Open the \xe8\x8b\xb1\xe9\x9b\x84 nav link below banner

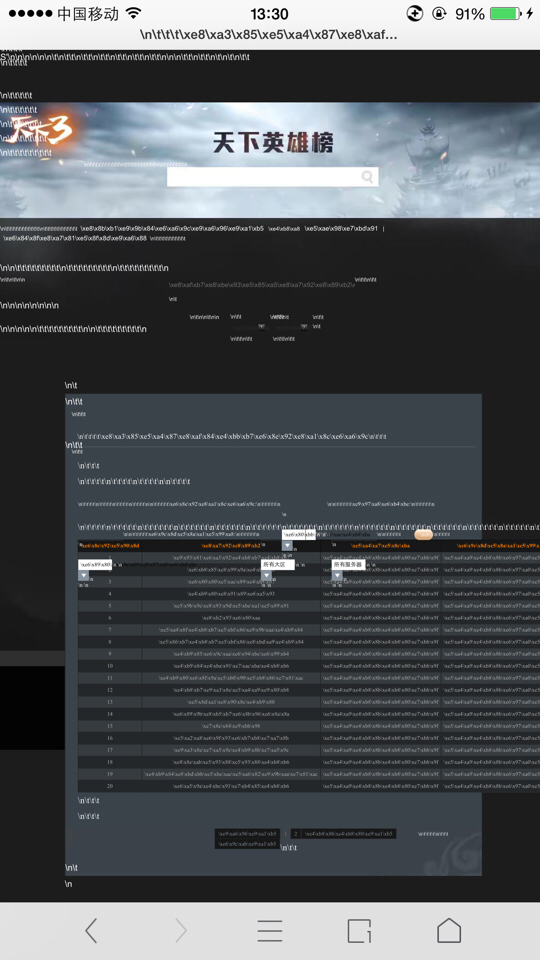172,228
